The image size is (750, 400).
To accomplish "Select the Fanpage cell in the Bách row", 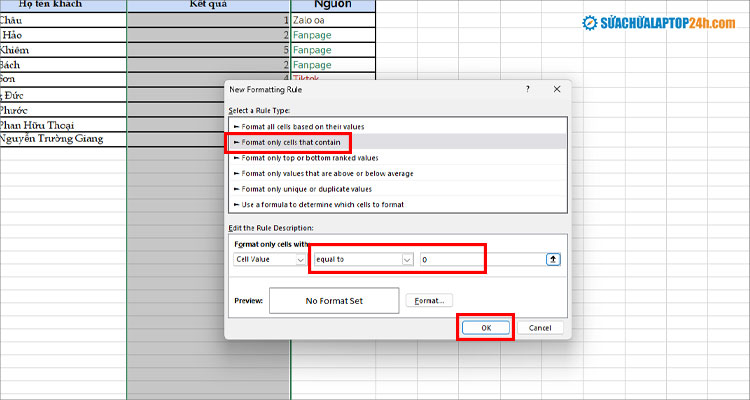I will [333, 65].
